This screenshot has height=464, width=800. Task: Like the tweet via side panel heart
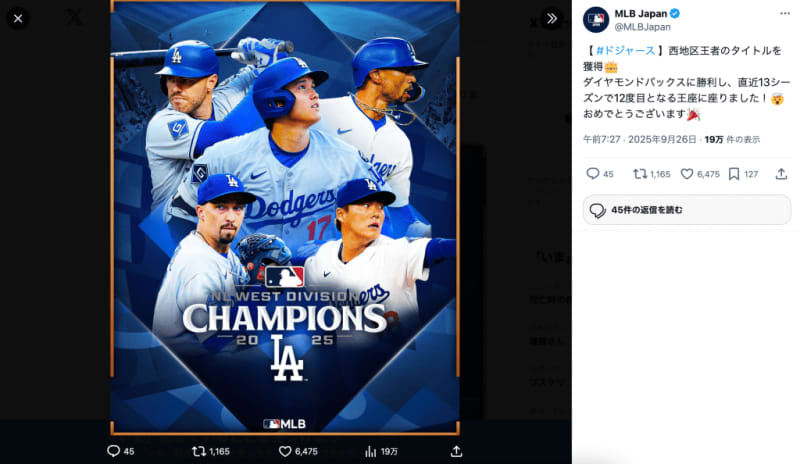point(687,173)
